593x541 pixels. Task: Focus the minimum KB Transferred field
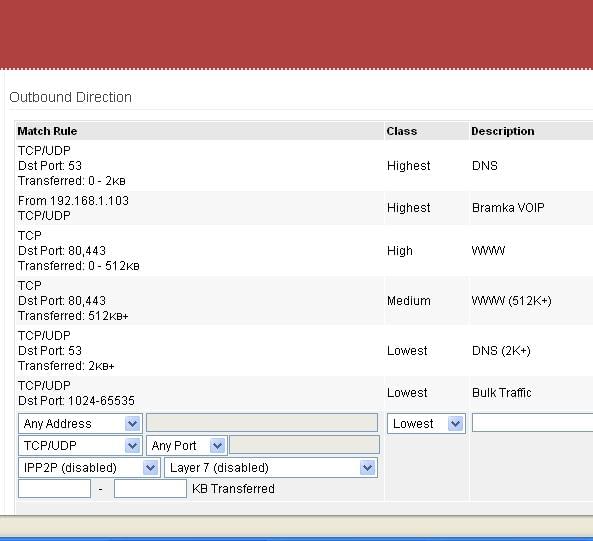54,488
